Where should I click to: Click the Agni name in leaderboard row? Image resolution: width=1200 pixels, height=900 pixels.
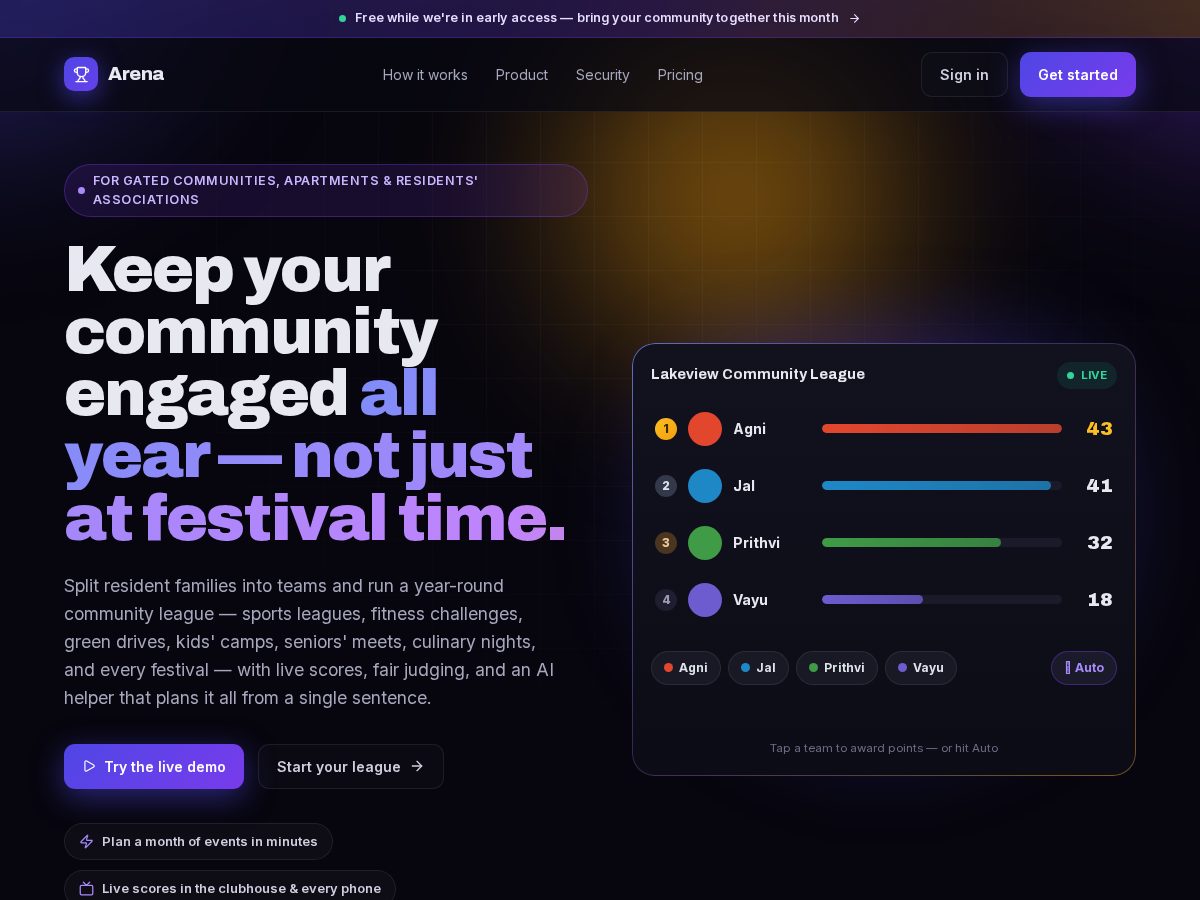[x=750, y=429]
